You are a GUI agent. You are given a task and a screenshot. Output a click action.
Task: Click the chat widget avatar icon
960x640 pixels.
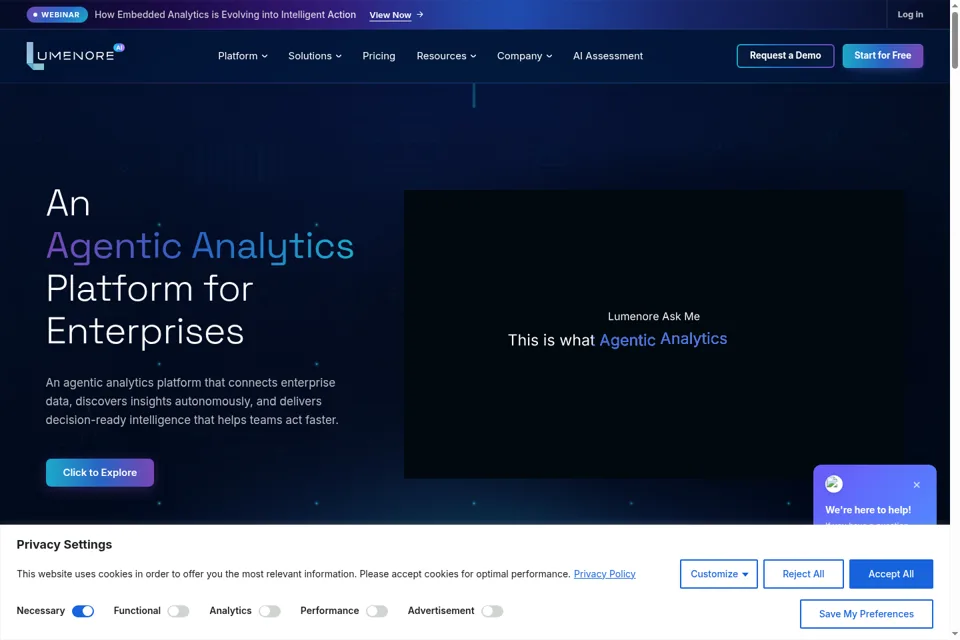tap(833, 484)
